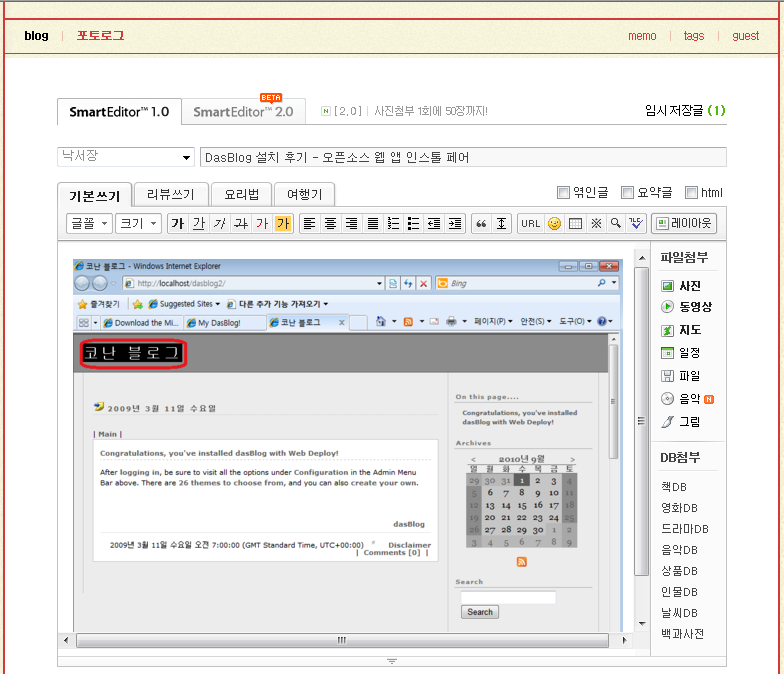Insert quotation block
The height and width of the screenshot is (674, 784).
click(x=481, y=224)
